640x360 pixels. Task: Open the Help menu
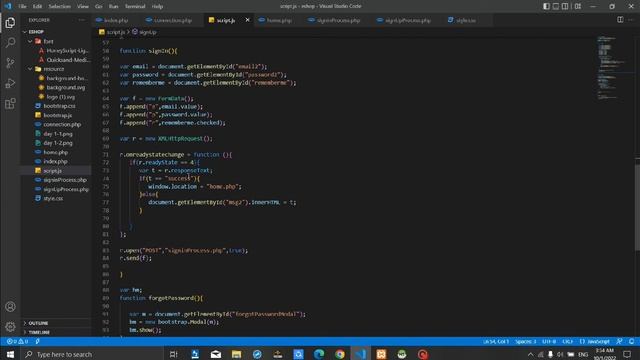point(158,6)
